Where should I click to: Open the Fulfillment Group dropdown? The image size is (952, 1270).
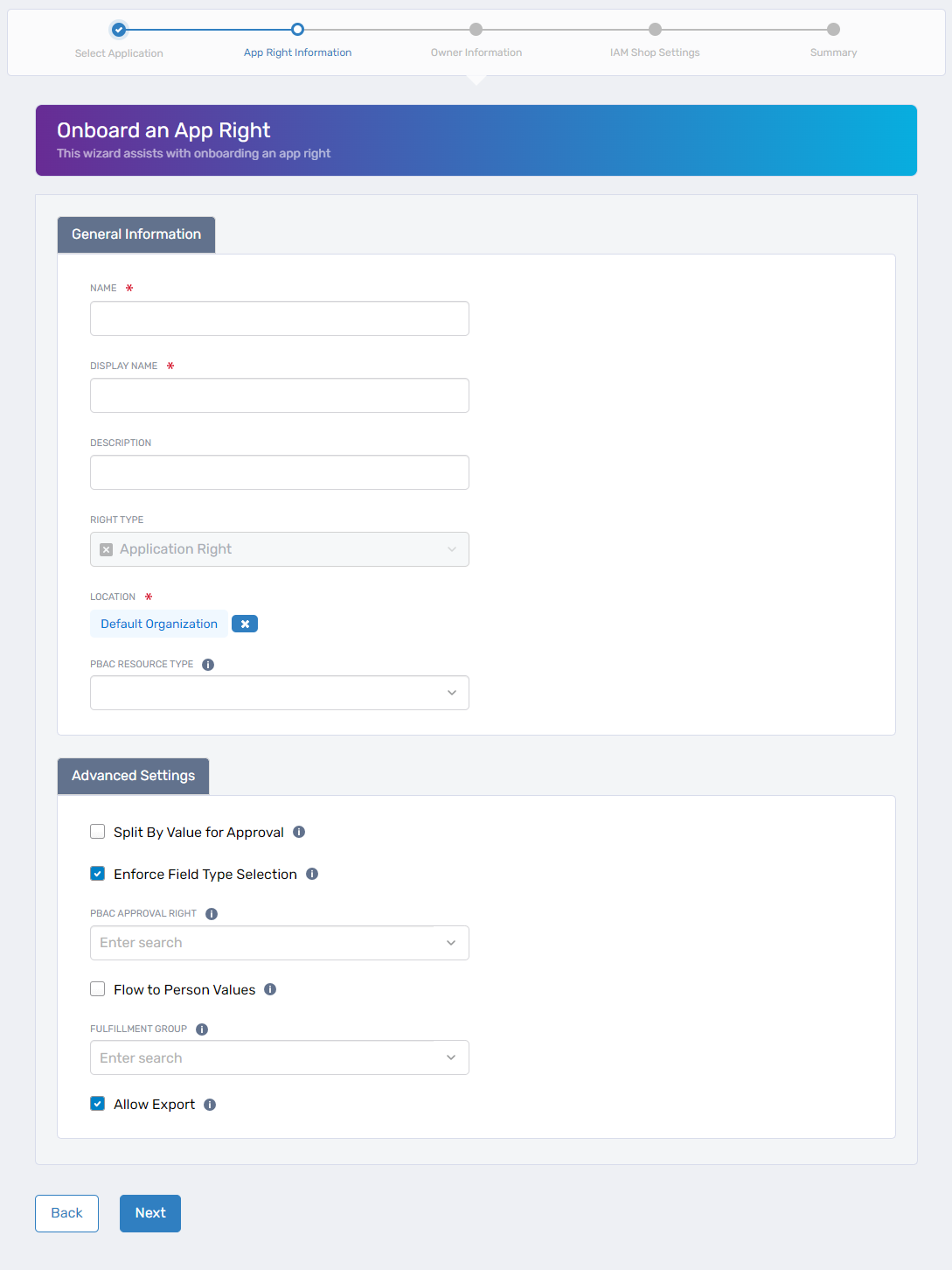click(x=451, y=1057)
